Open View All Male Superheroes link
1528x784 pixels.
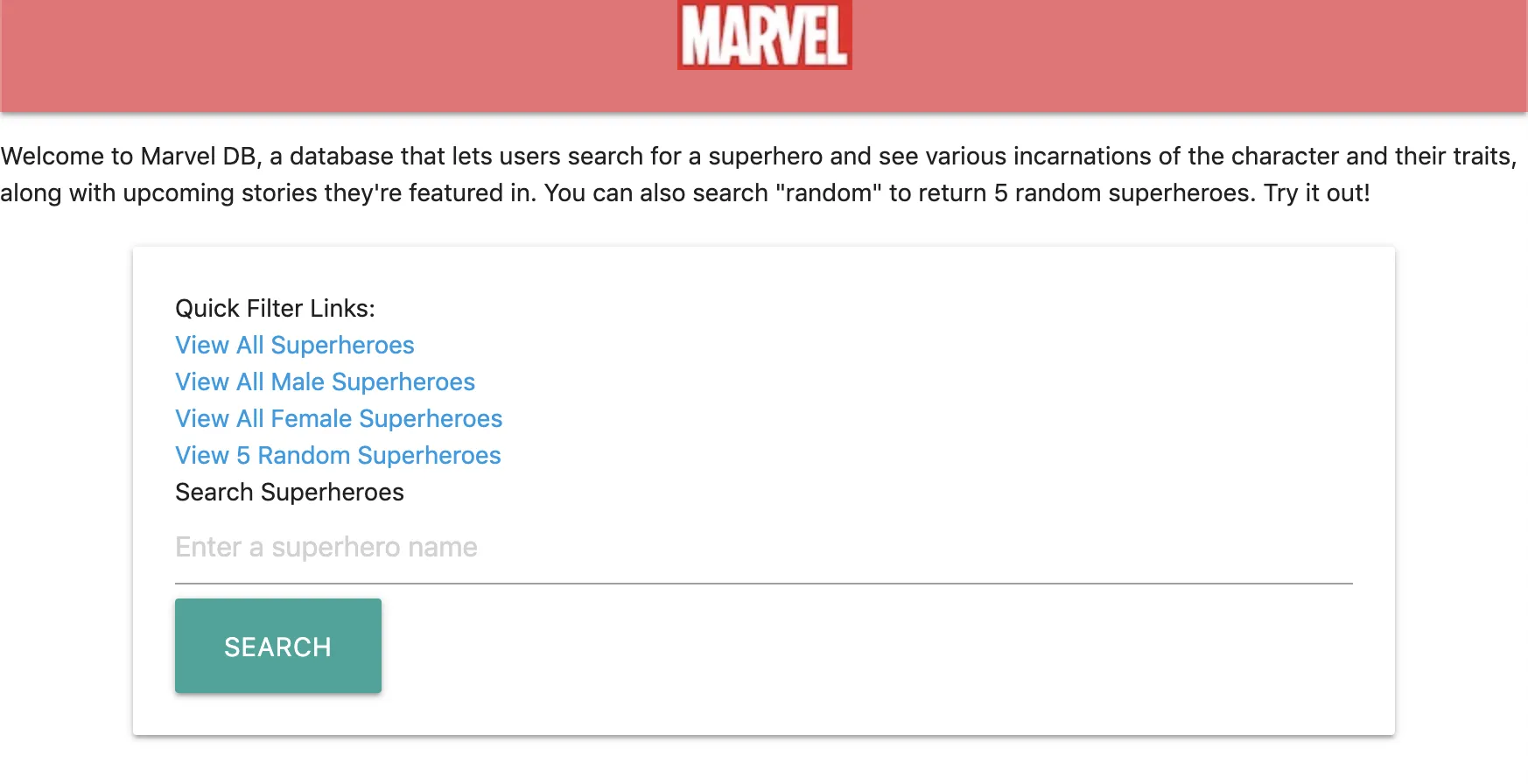(x=325, y=381)
